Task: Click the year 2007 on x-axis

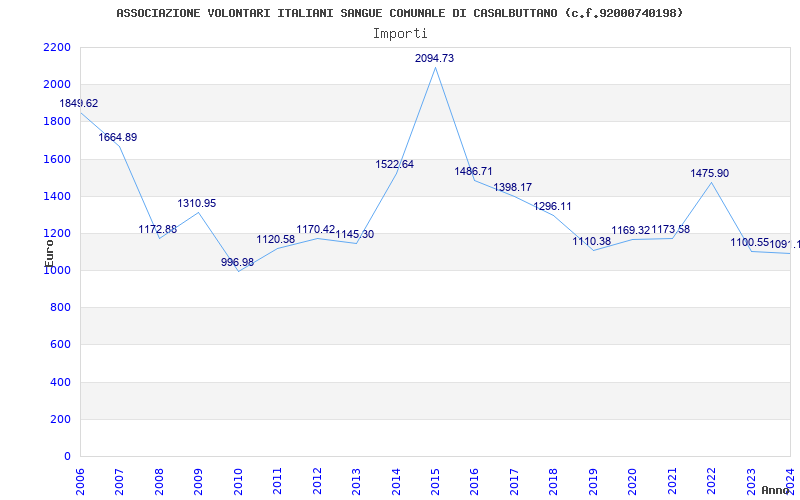Action: point(119,481)
